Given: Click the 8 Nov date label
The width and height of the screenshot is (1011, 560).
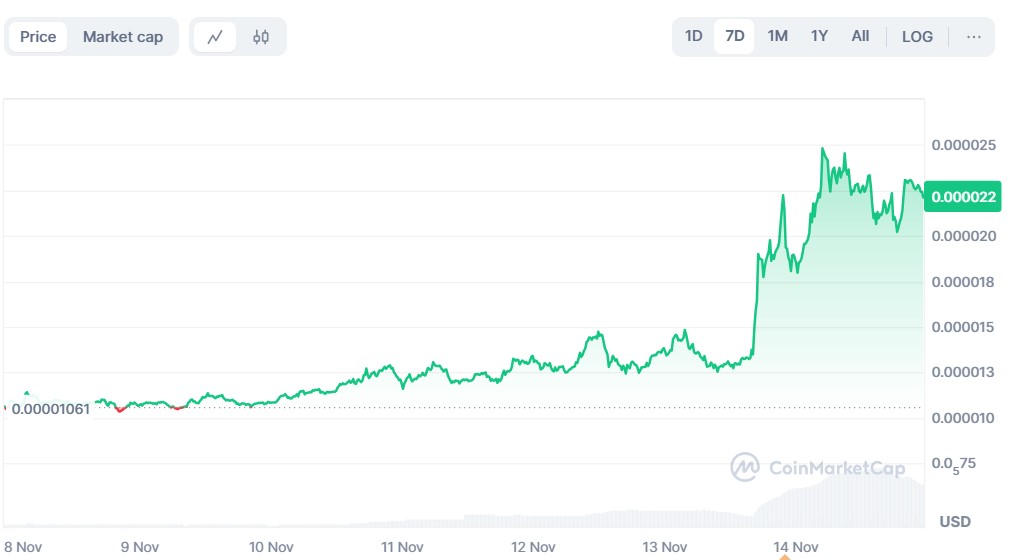Looking at the screenshot, I should click(x=23, y=547).
